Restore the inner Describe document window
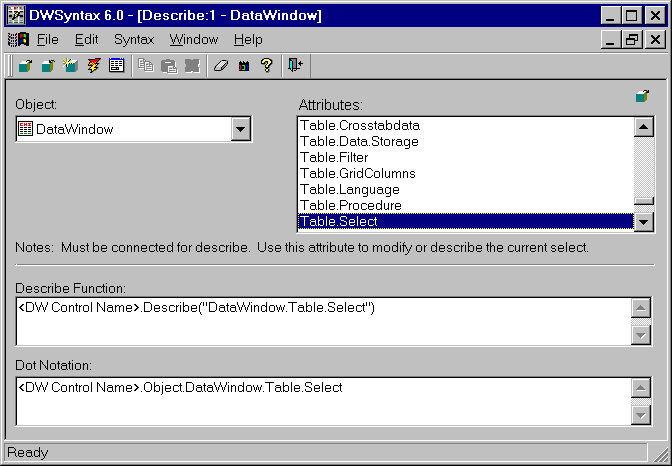The height and width of the screenshot is (466, 672). click(x=632, y=40)
